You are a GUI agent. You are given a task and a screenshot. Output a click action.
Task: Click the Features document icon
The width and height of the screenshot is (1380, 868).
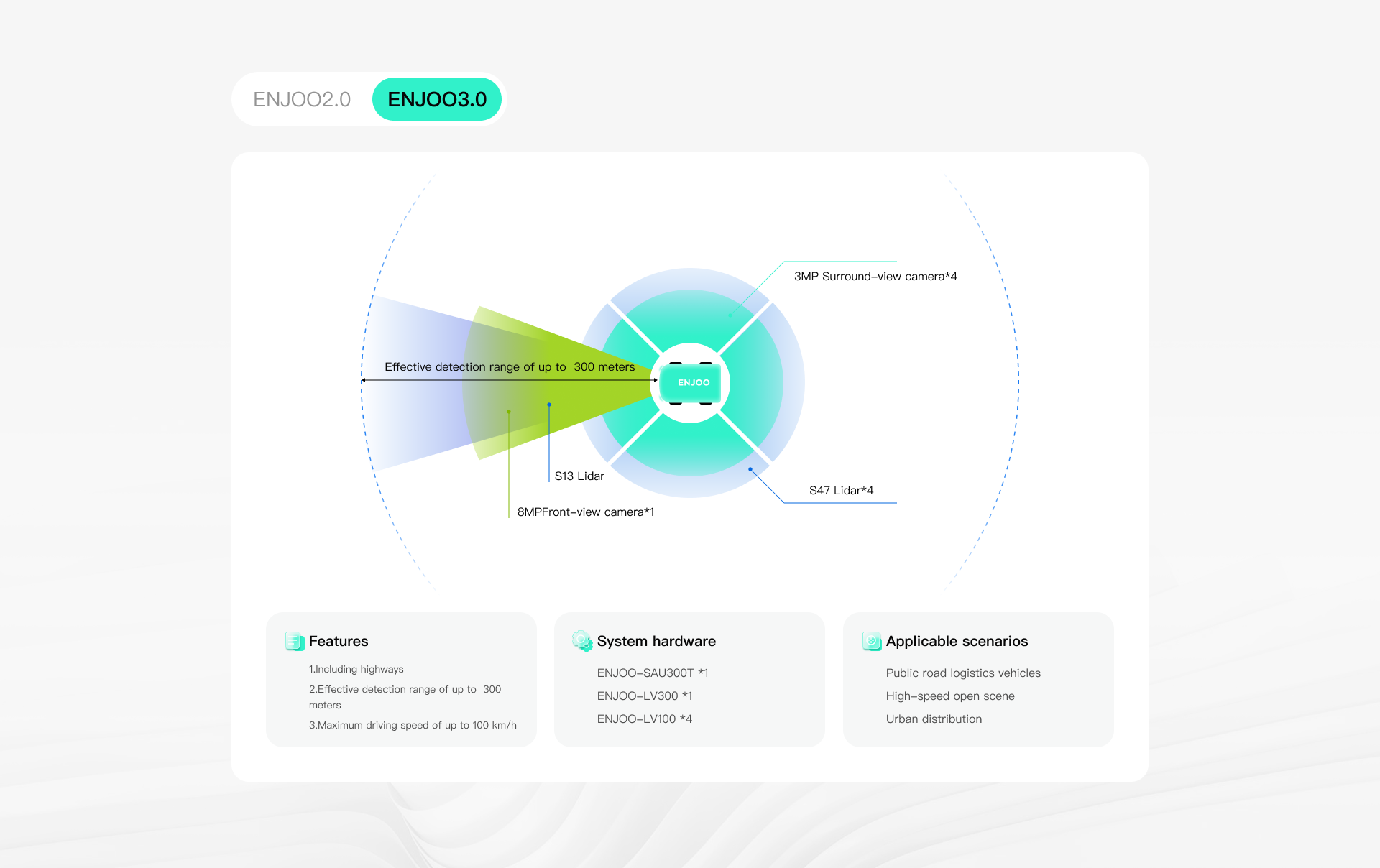(295, 641)
